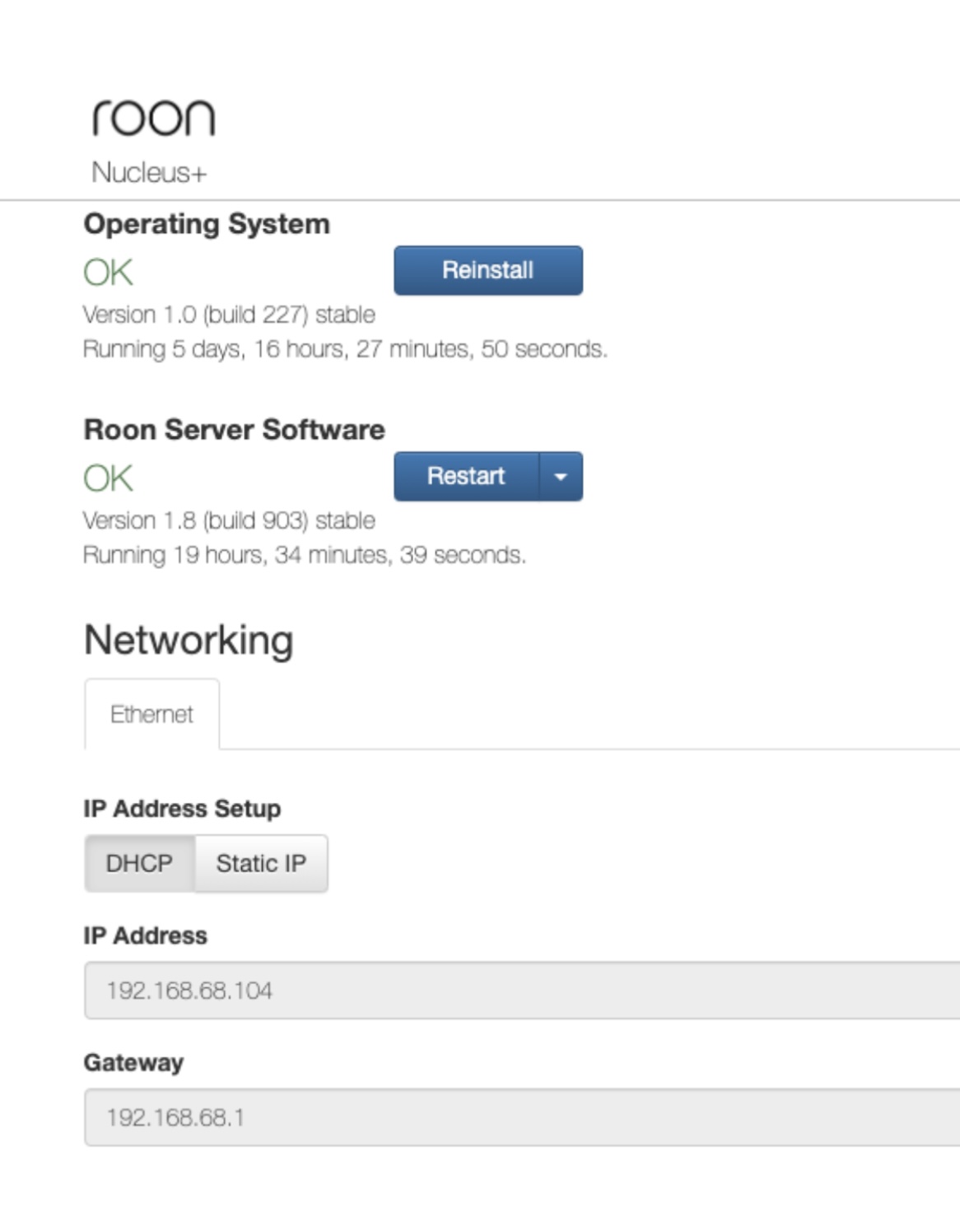The width and height of the screenshot is (960, 1232).
Task: Select DHCP for IP Address Setup
Action: pyautogui.click(x=140, y=863)
